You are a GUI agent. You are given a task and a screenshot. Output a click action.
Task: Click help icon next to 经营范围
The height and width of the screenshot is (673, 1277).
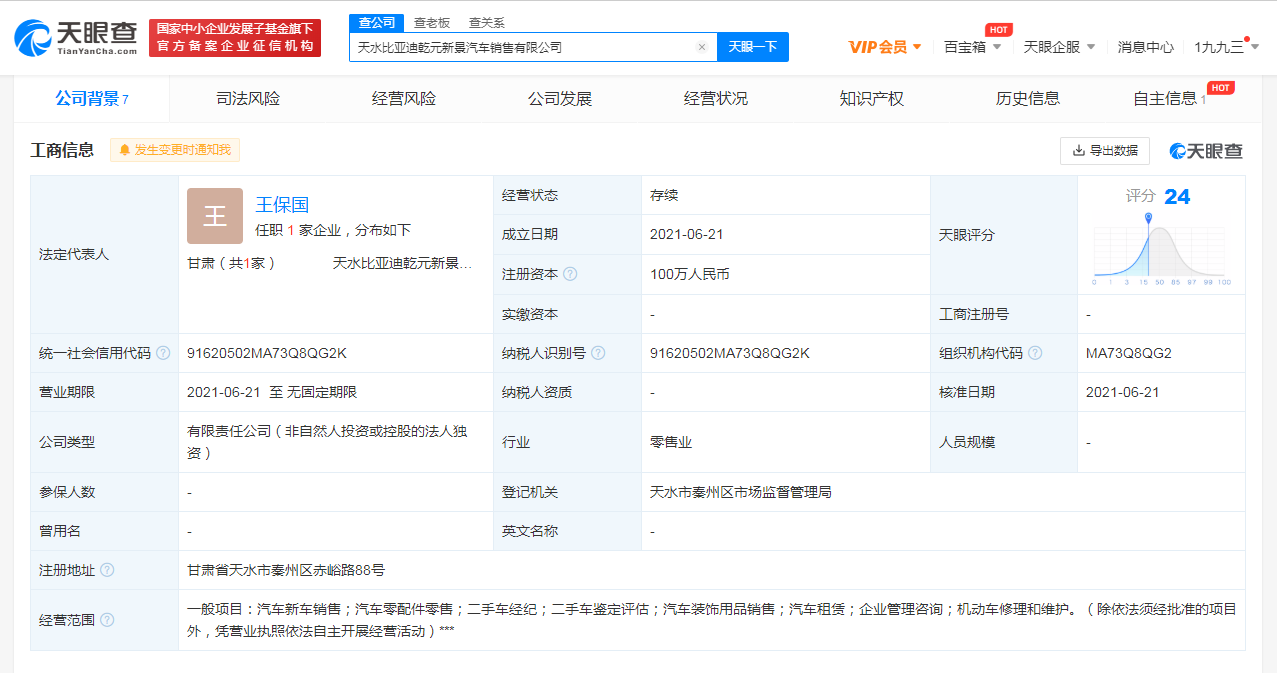coord(107,620)
